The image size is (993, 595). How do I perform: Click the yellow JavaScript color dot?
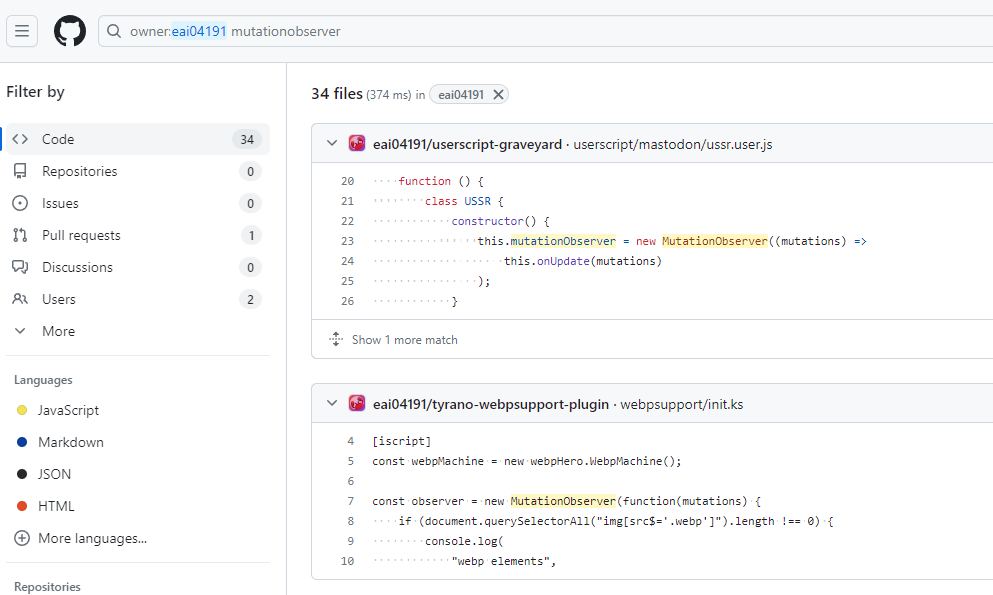(x=22, y=410)
